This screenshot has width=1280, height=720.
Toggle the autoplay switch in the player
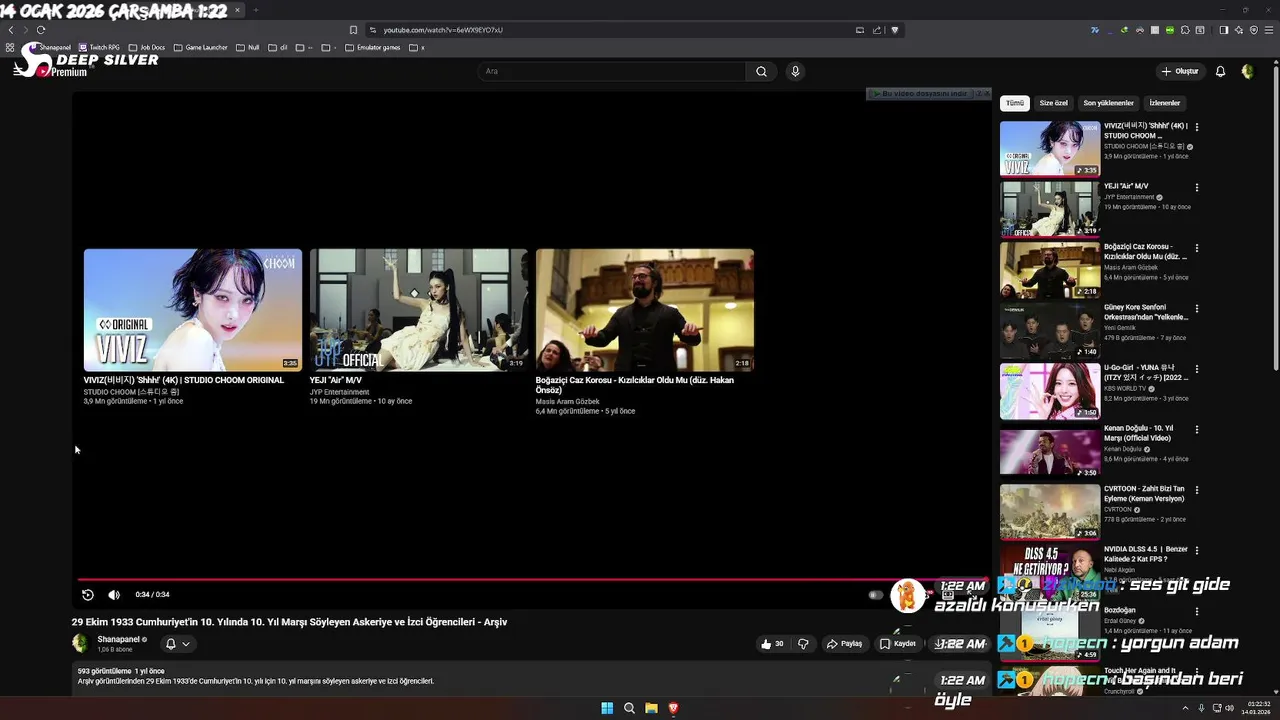pyautogui.click(x=876, y=595)
